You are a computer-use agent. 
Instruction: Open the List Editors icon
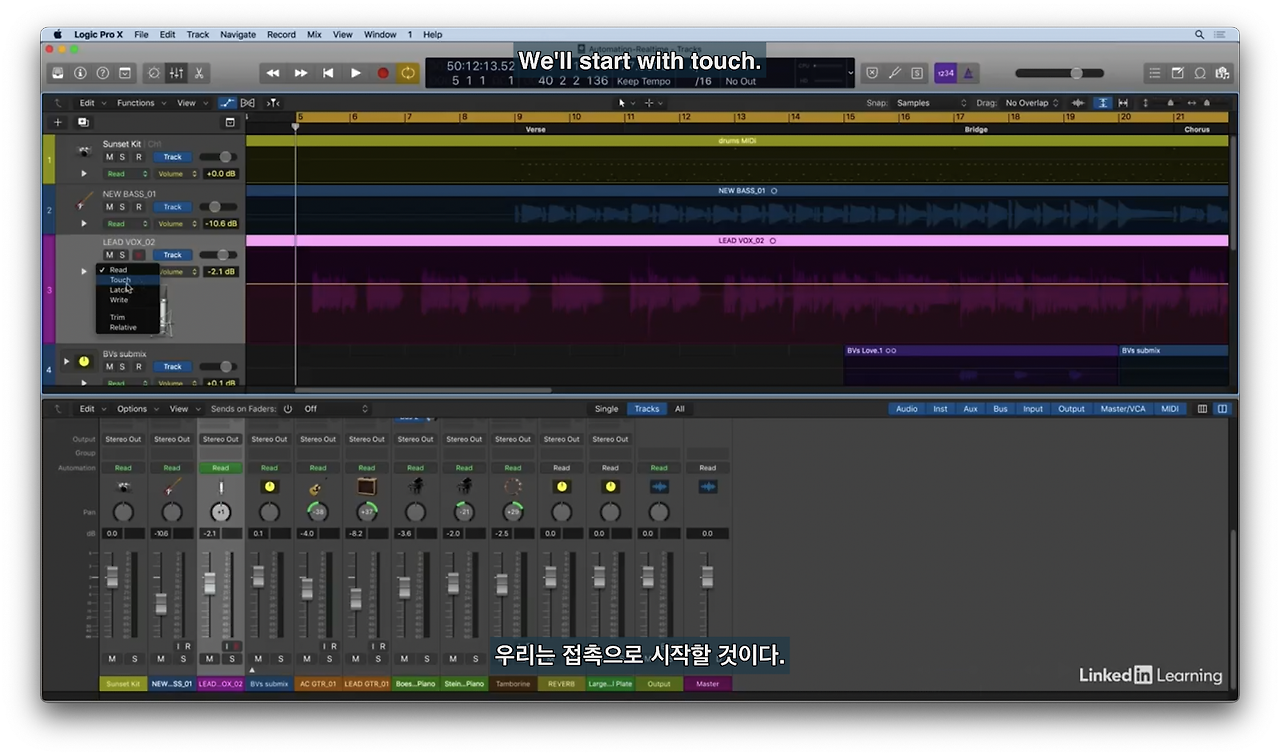(x=1155, y=73)
